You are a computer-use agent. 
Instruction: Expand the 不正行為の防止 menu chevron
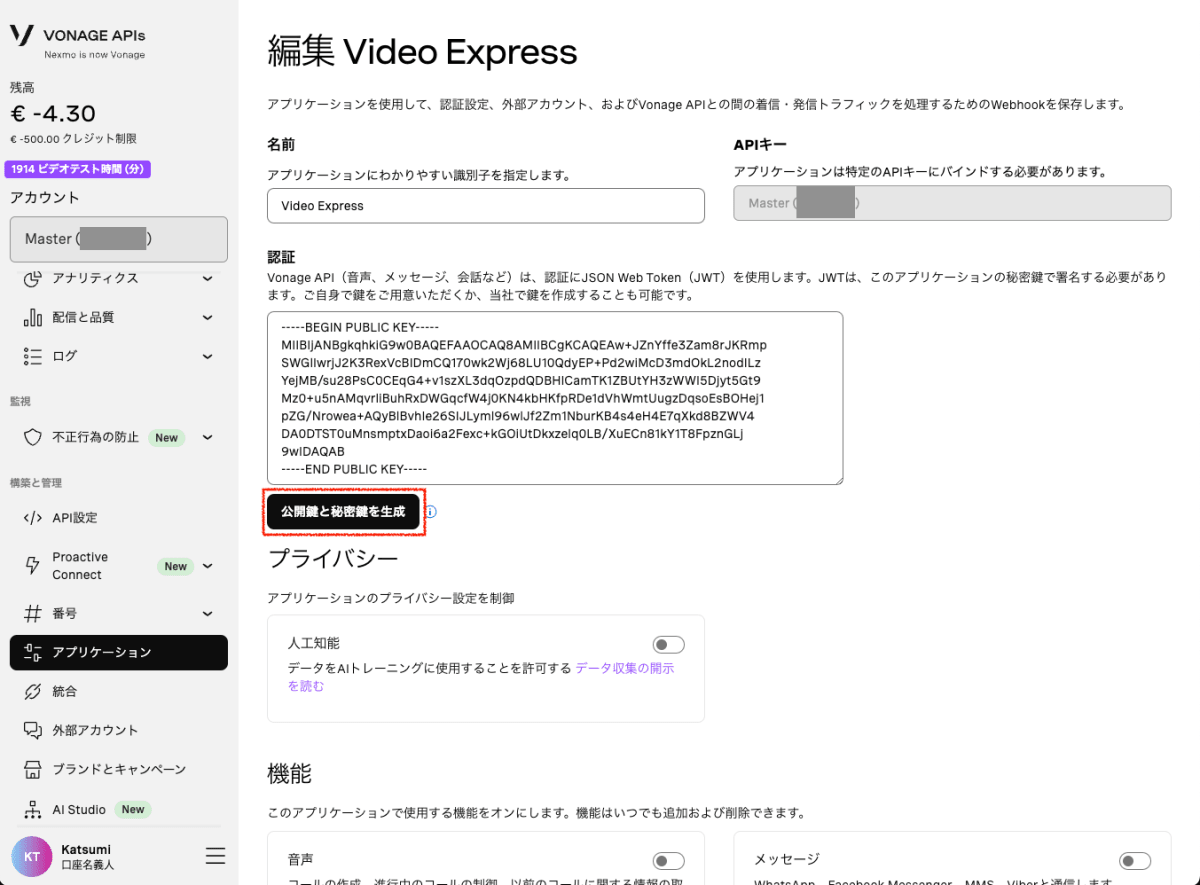click(x=208, y=437)
